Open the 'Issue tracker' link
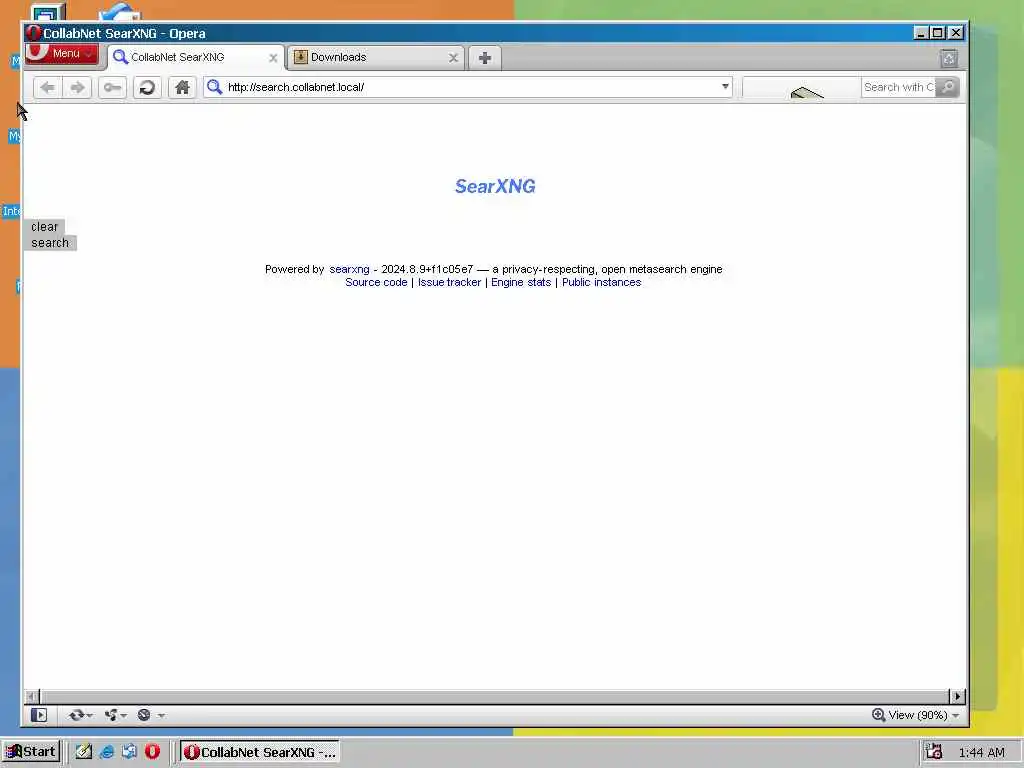This screenshot has height=768, width=1024. click(449, 282)
